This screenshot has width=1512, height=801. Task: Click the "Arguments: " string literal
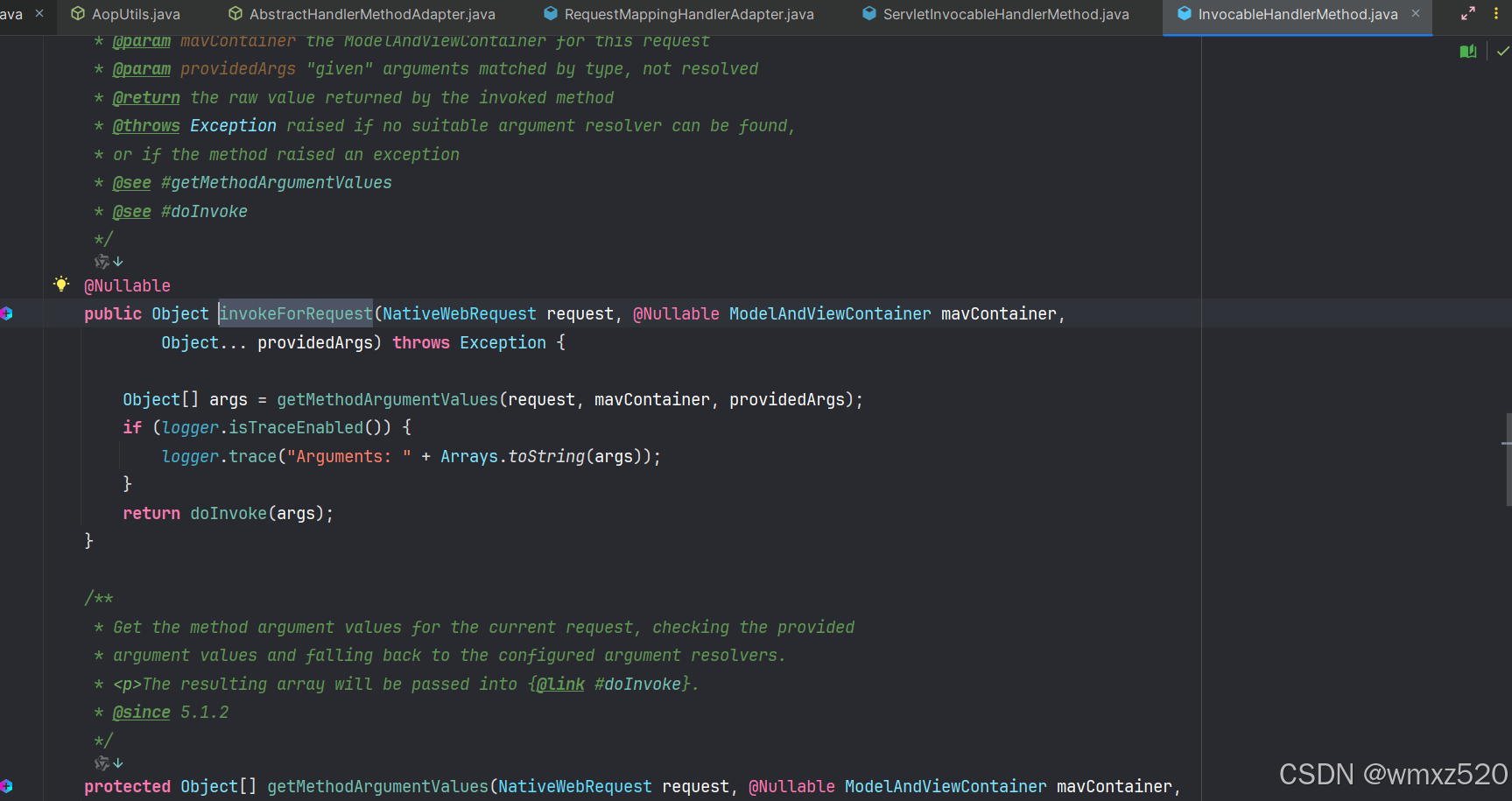click(x=349, y=457)
